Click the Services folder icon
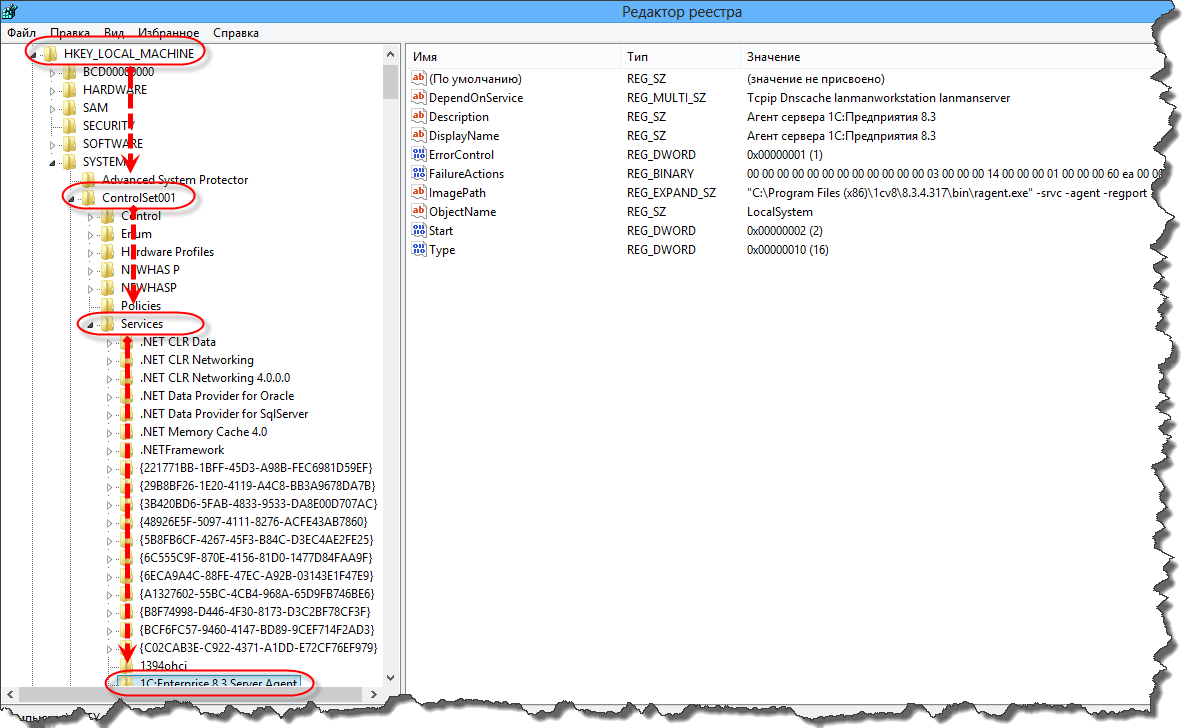 point(109,324)
